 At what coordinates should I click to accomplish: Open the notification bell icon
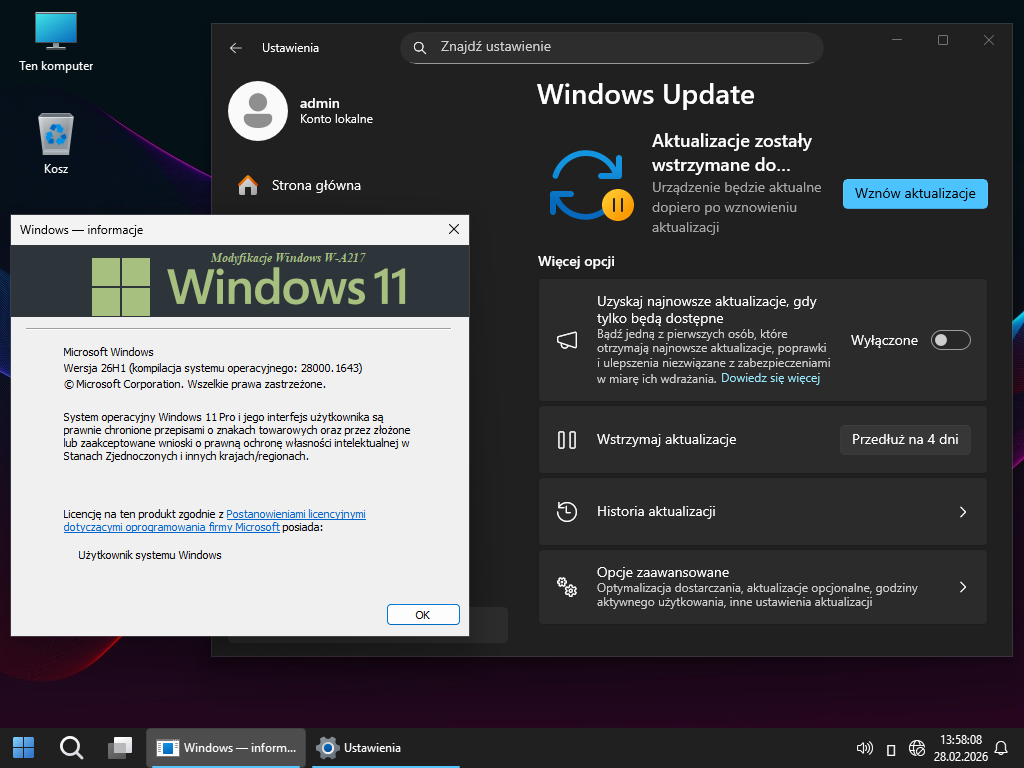pyautogui.click(x=1001, y=747)
